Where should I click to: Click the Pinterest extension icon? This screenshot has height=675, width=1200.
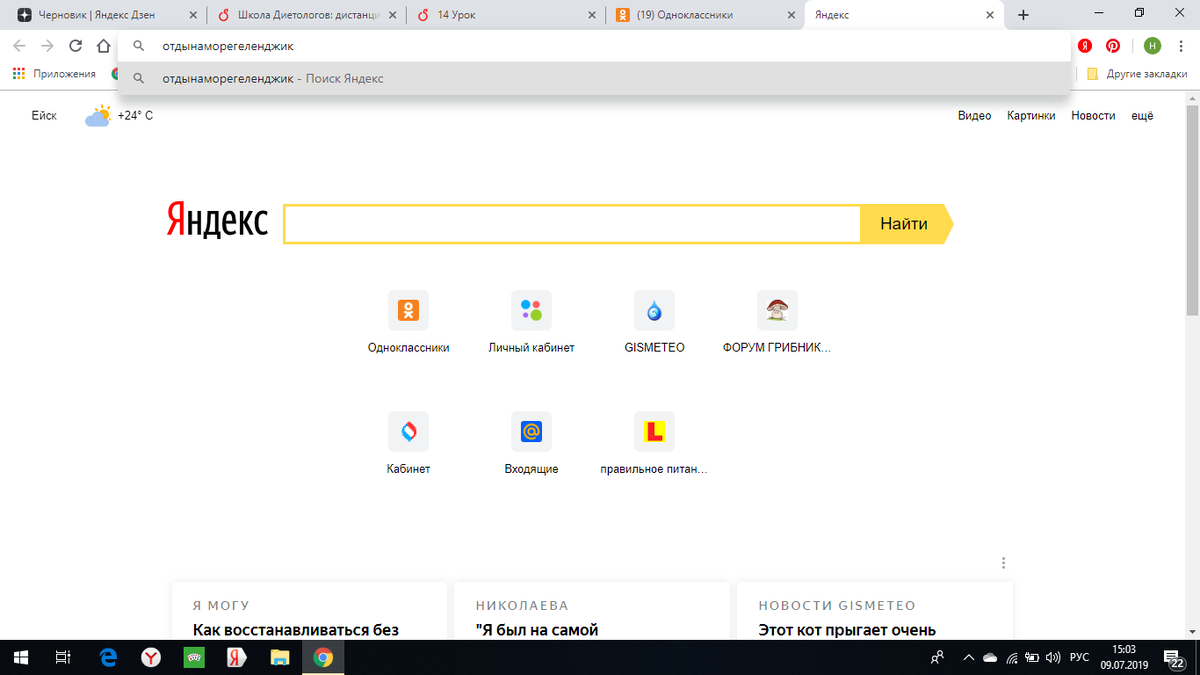tap(1112, 46)
